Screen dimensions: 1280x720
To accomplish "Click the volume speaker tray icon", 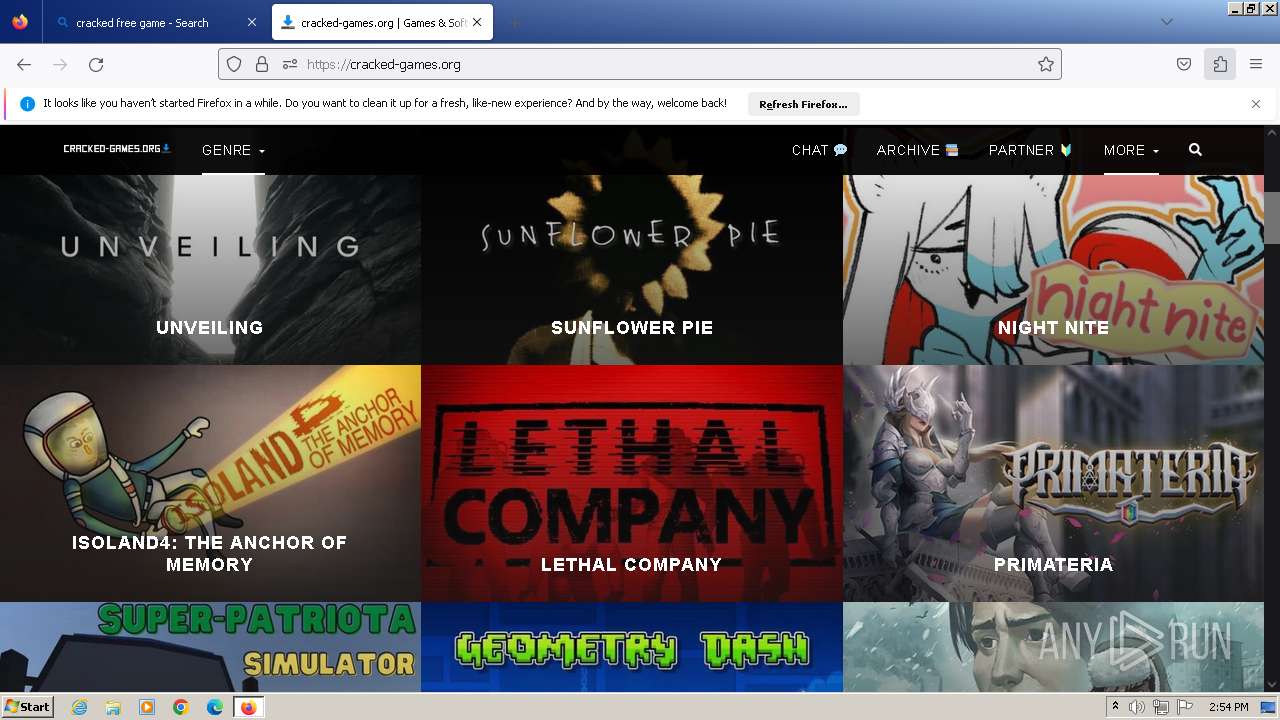I will click(x=1137, y=707).
